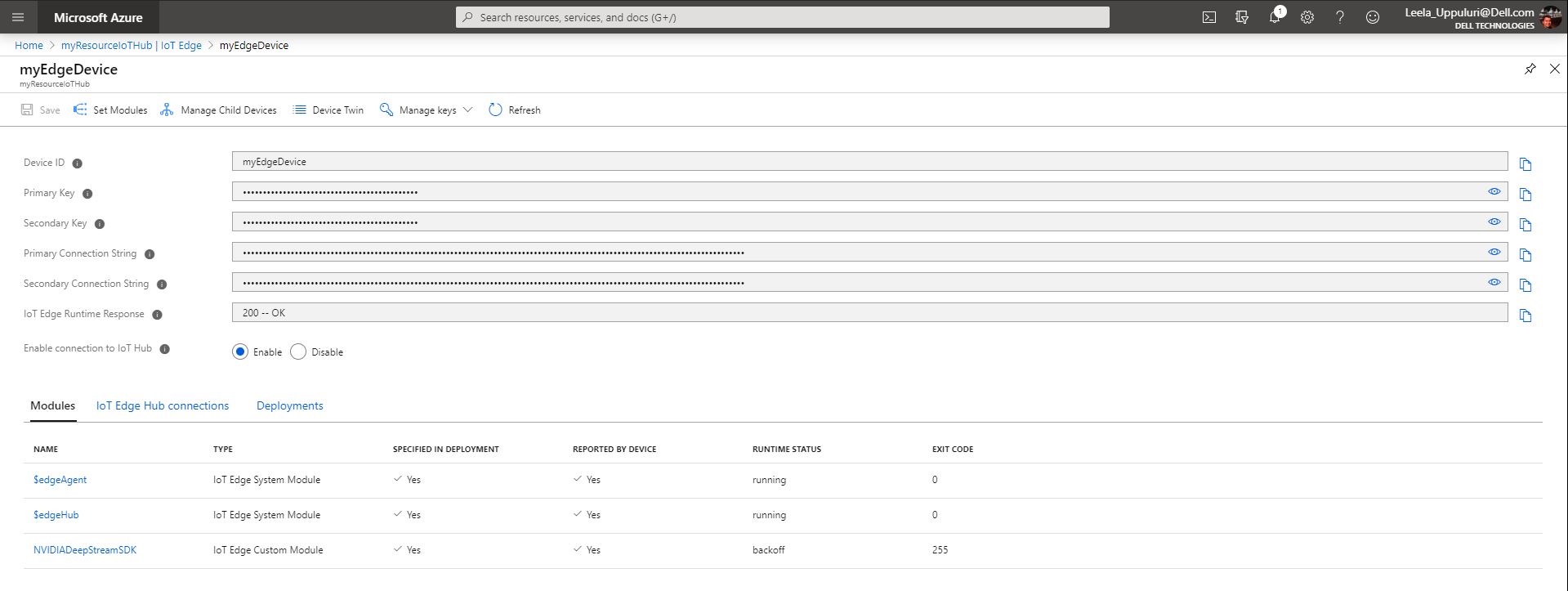Viewport: 1568px width, 591px height.
Task: Show info for Primary Connection String
Action: (x=150, y=254)
